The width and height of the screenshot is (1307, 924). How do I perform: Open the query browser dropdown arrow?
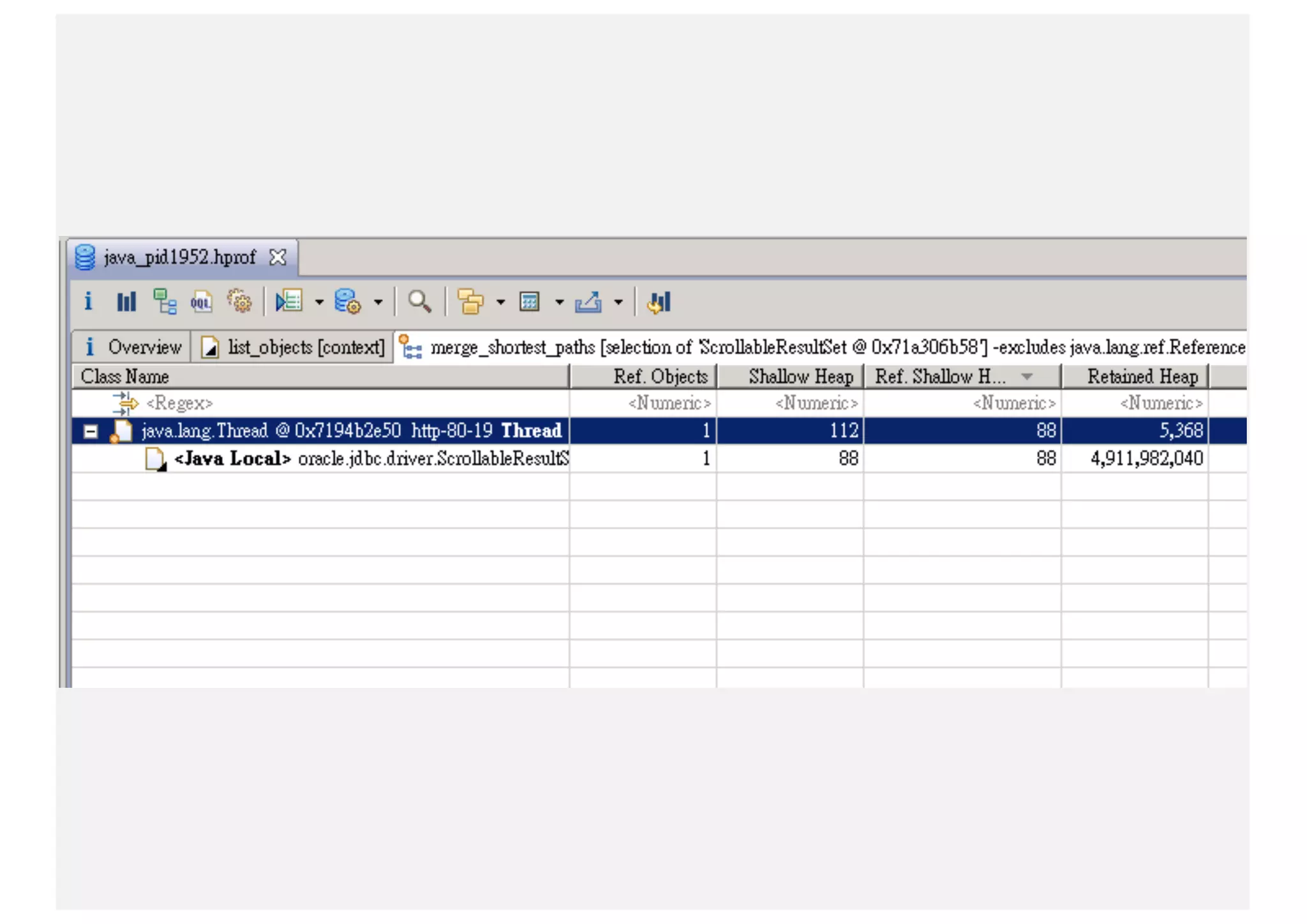coord(378,302)
